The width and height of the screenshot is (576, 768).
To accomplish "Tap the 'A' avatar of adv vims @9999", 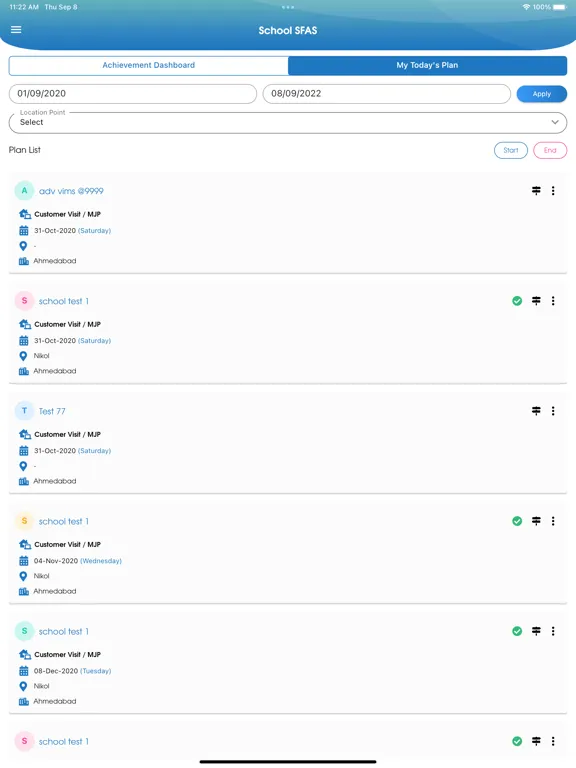I will coord(24,191).
